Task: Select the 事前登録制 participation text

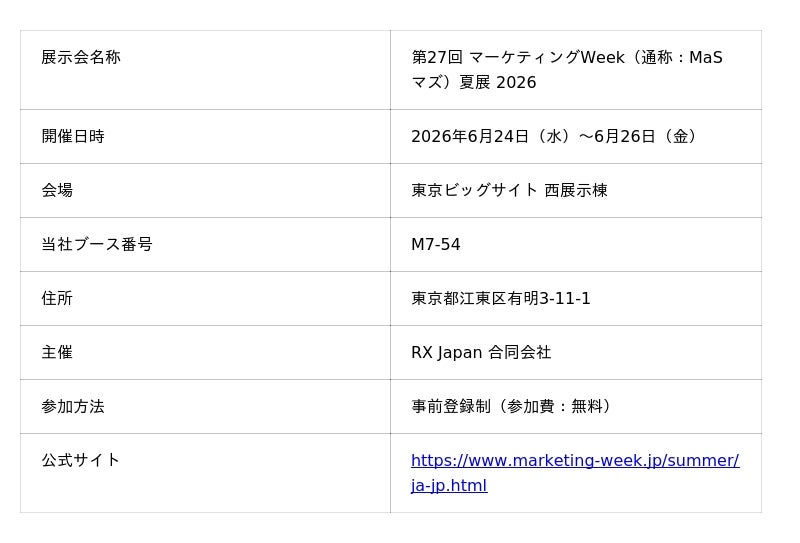Action: [x=451, y=407]
